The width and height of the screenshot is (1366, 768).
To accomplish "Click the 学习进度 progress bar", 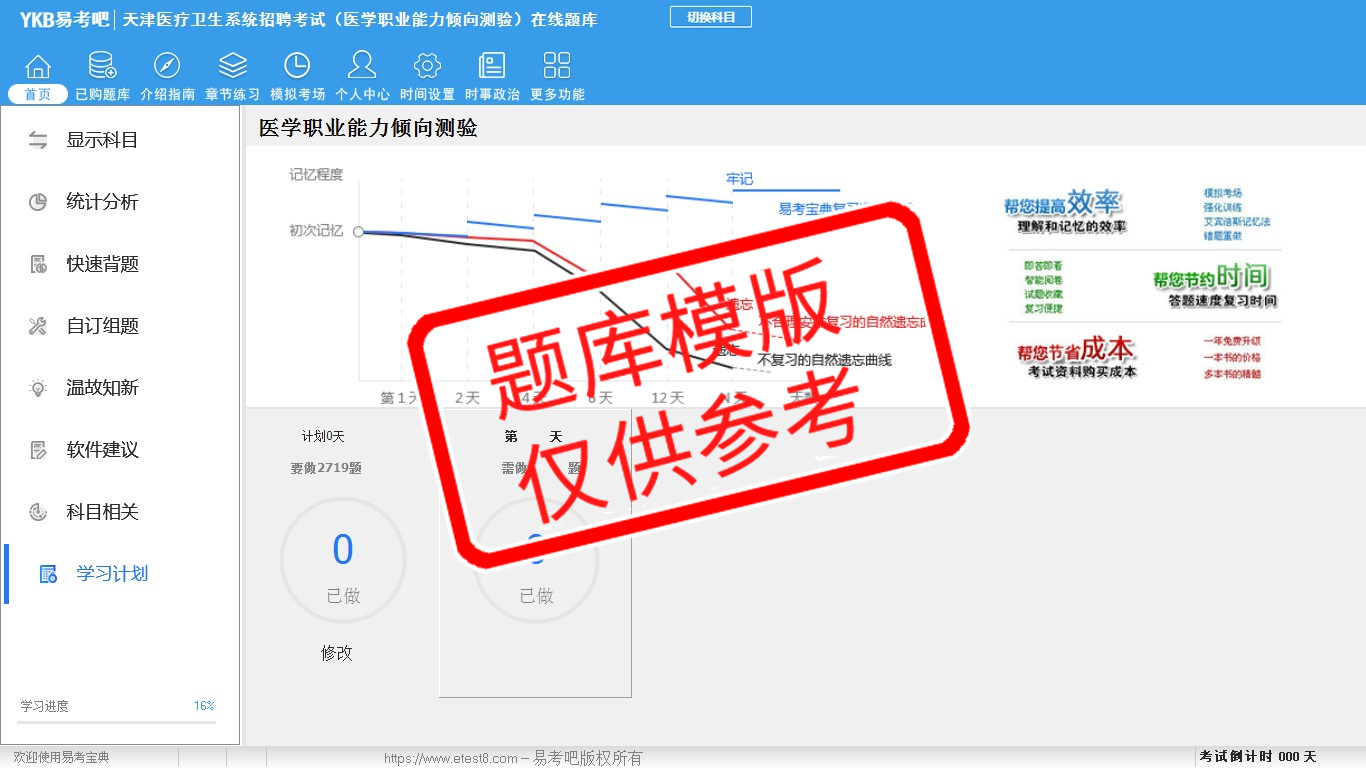I will (116, 721).
